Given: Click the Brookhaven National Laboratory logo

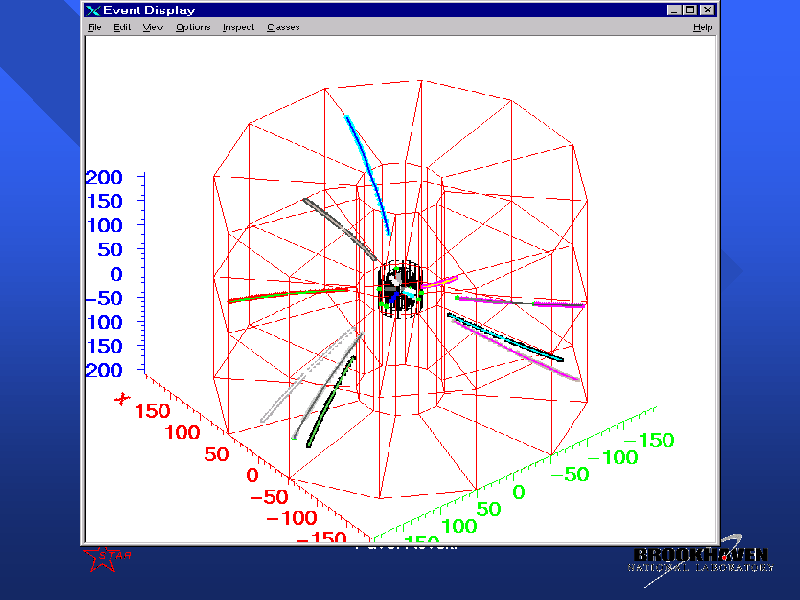Looking at the screenshot, I should (x=700, y=560).
